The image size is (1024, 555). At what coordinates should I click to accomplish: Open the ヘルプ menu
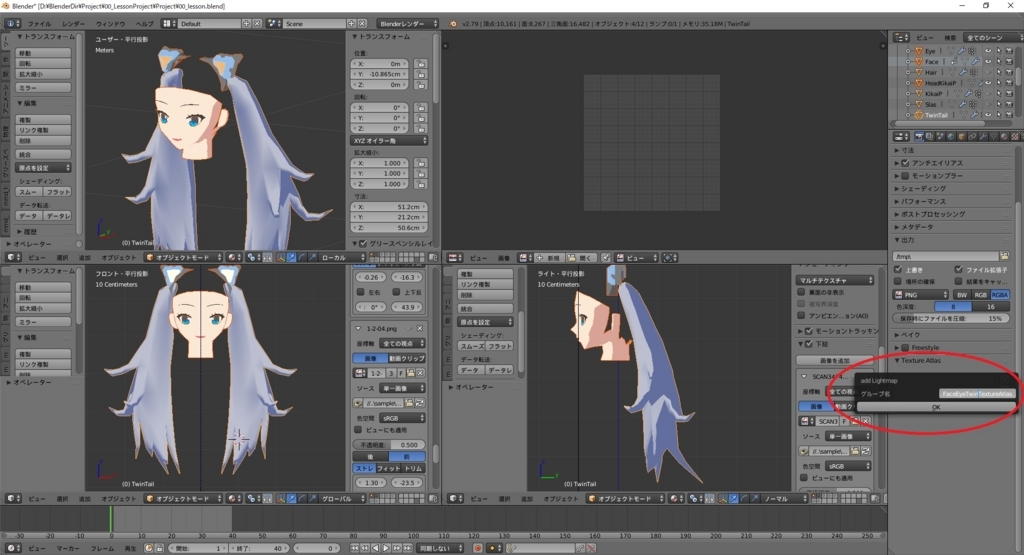[144, 24]
